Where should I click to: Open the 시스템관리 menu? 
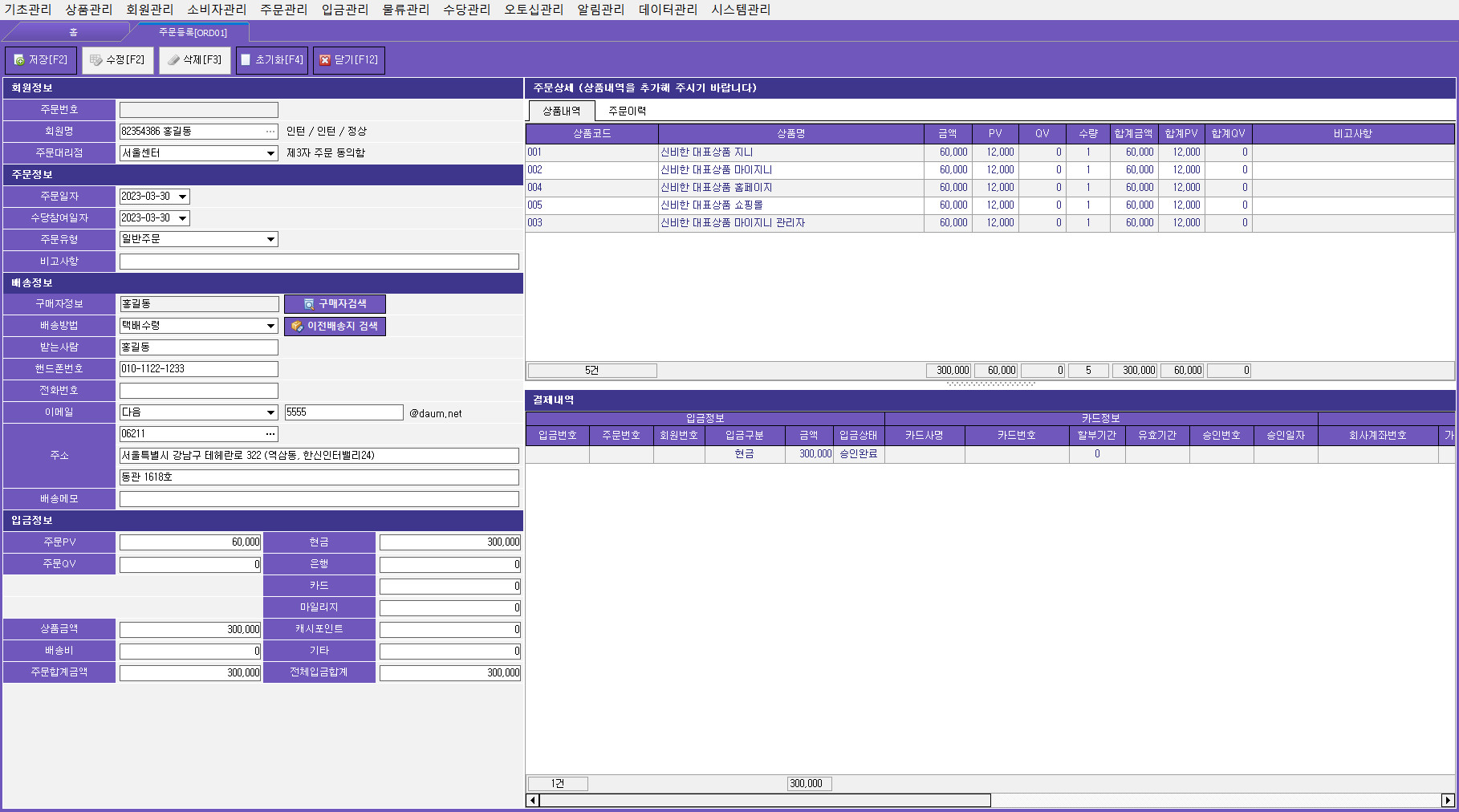741,10
